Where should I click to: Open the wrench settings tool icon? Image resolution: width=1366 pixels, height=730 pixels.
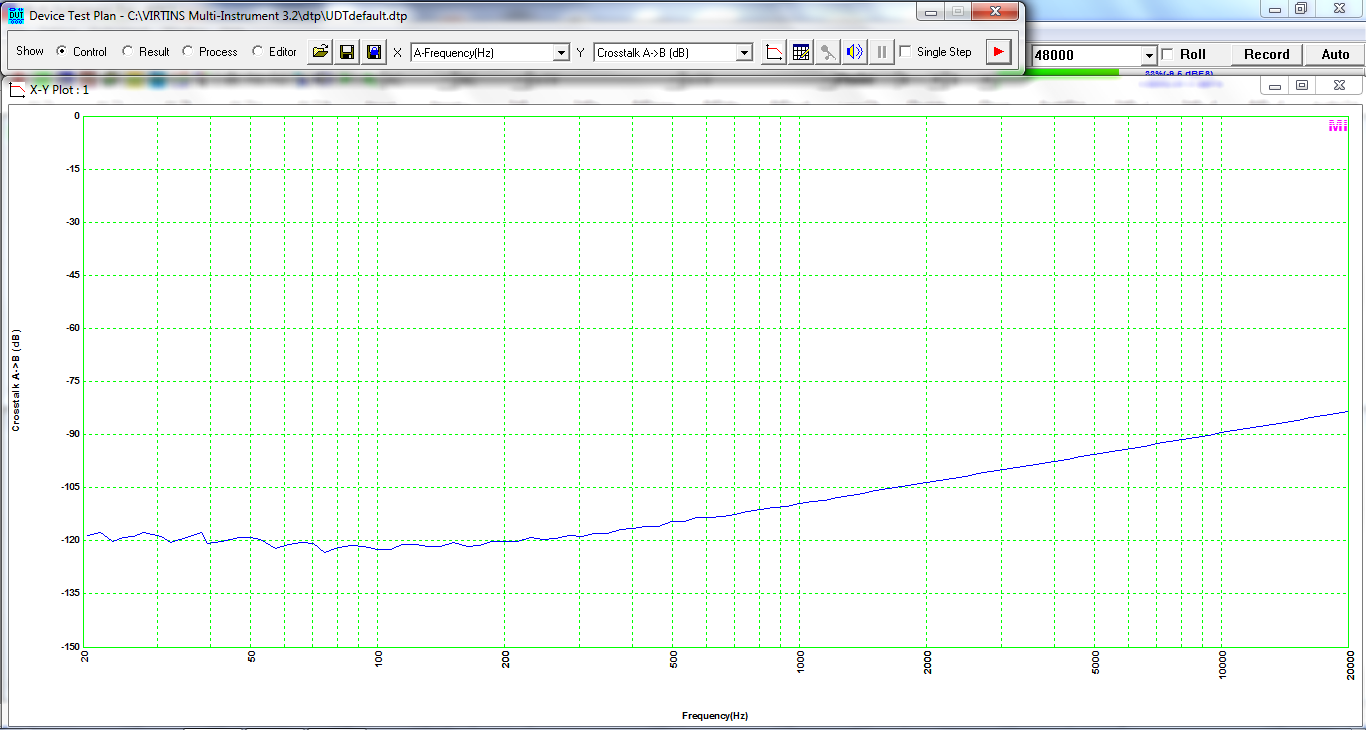pos(828,52)
